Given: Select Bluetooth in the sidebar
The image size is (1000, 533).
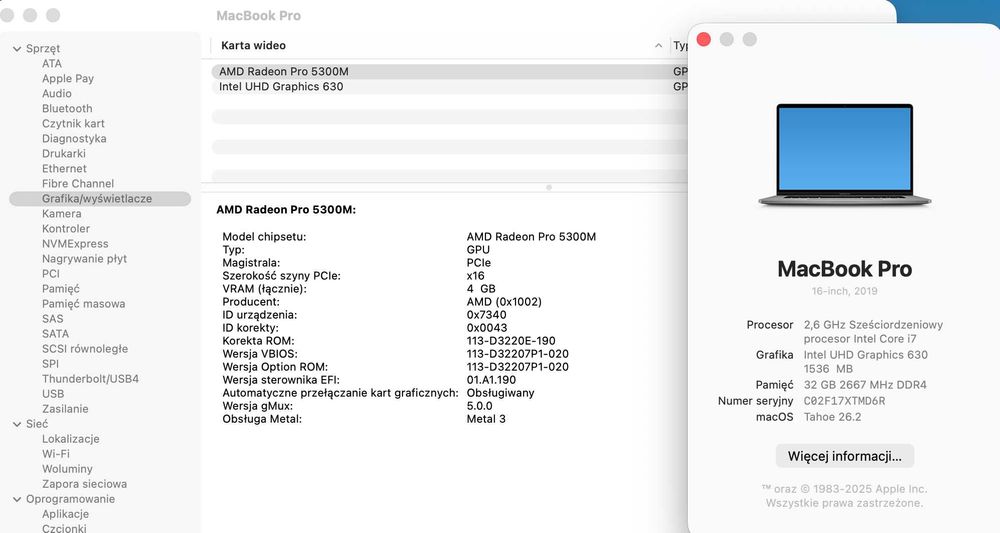Looking at the screenshot, I should pos(67,108).
